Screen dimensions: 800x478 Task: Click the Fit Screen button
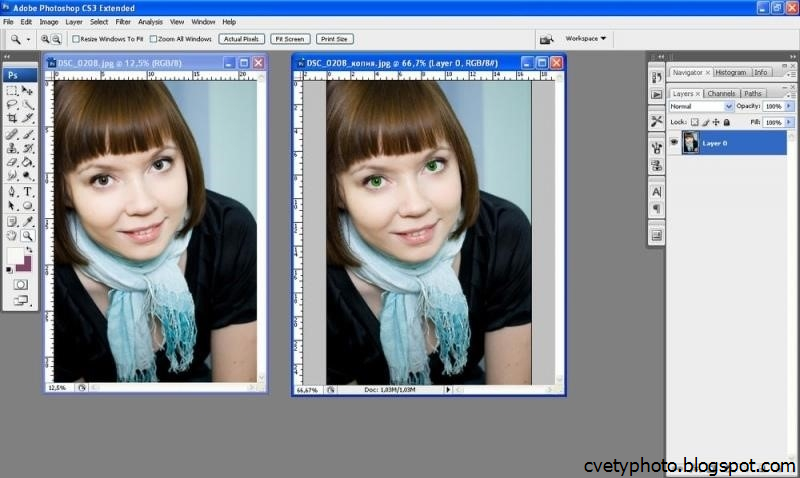(290, 39)
